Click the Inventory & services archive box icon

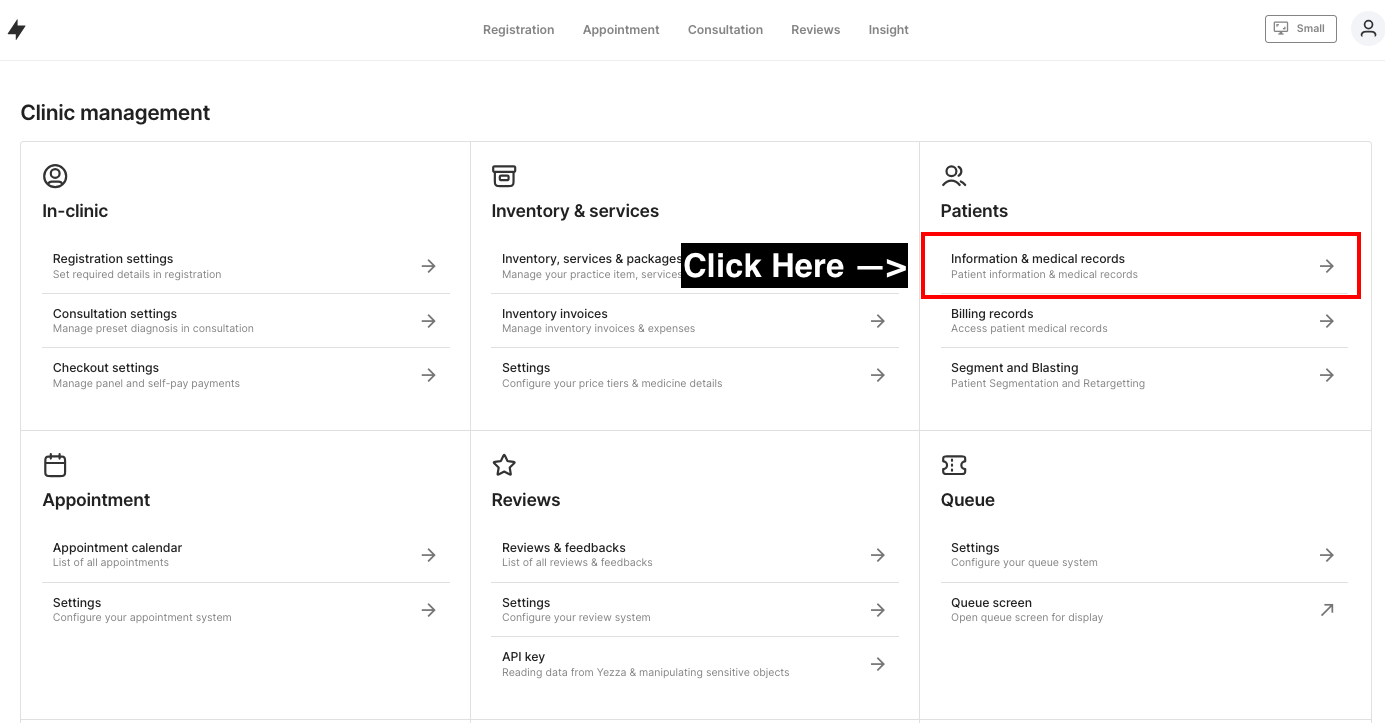[504, 176]
